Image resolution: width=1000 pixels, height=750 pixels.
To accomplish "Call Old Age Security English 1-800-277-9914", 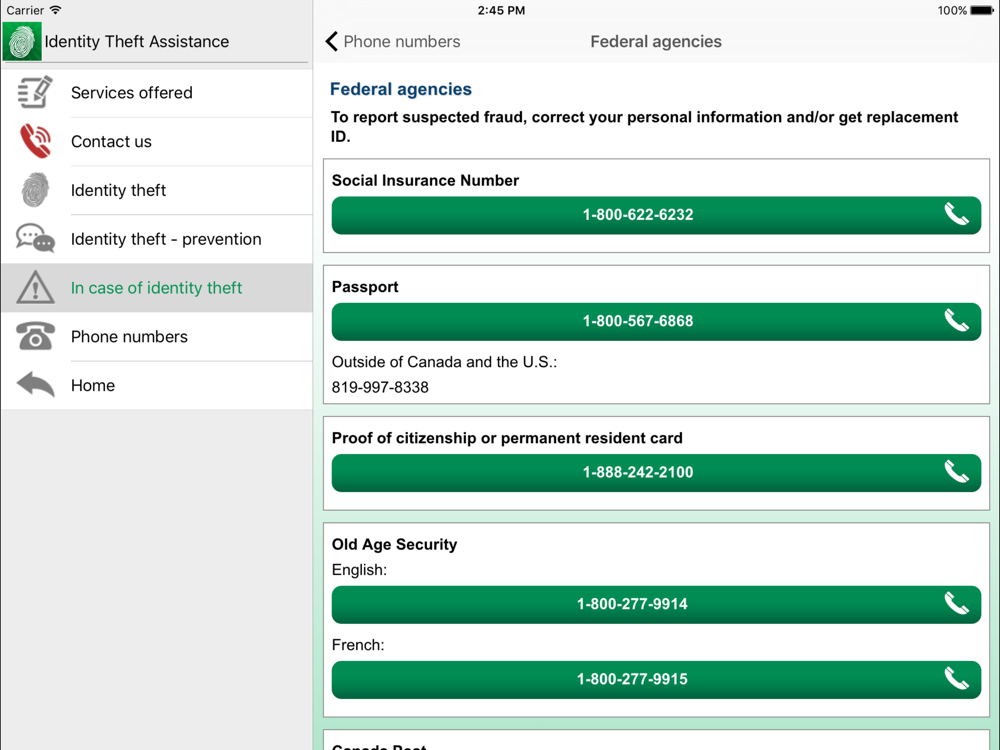I will point(656,605).
